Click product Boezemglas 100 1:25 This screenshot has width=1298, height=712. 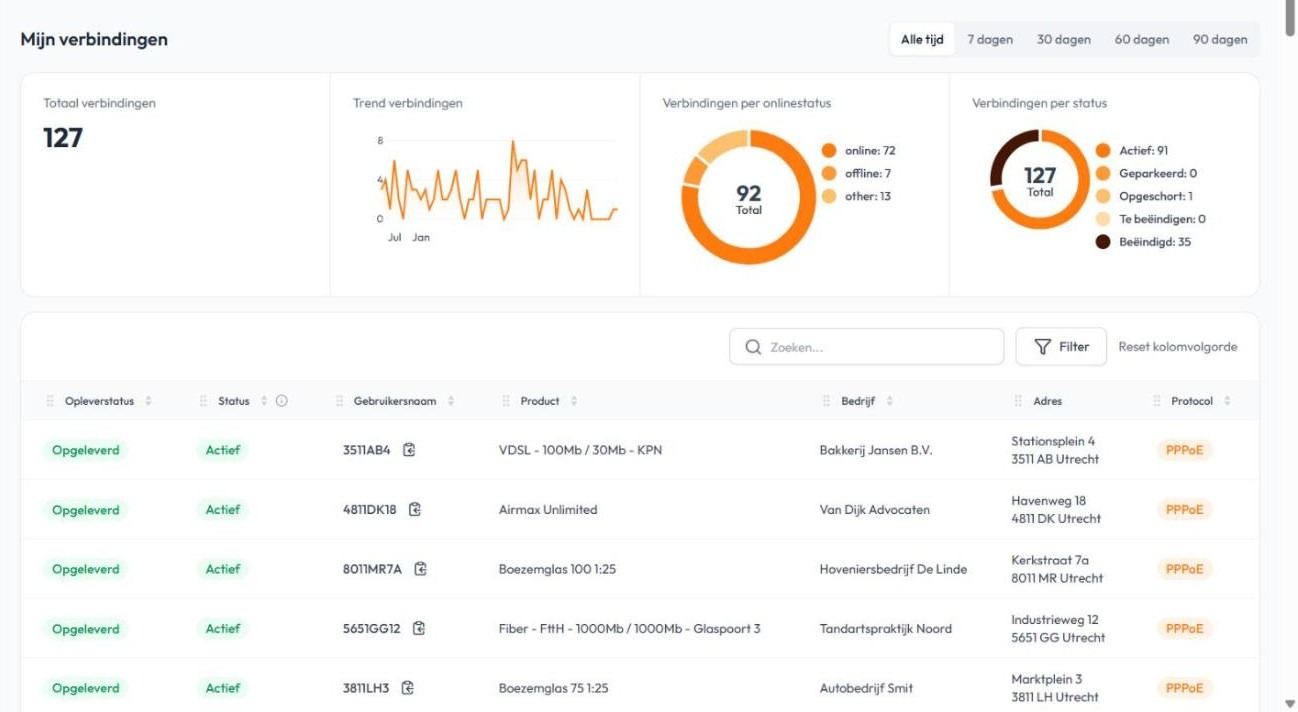[x=557, y=569]
